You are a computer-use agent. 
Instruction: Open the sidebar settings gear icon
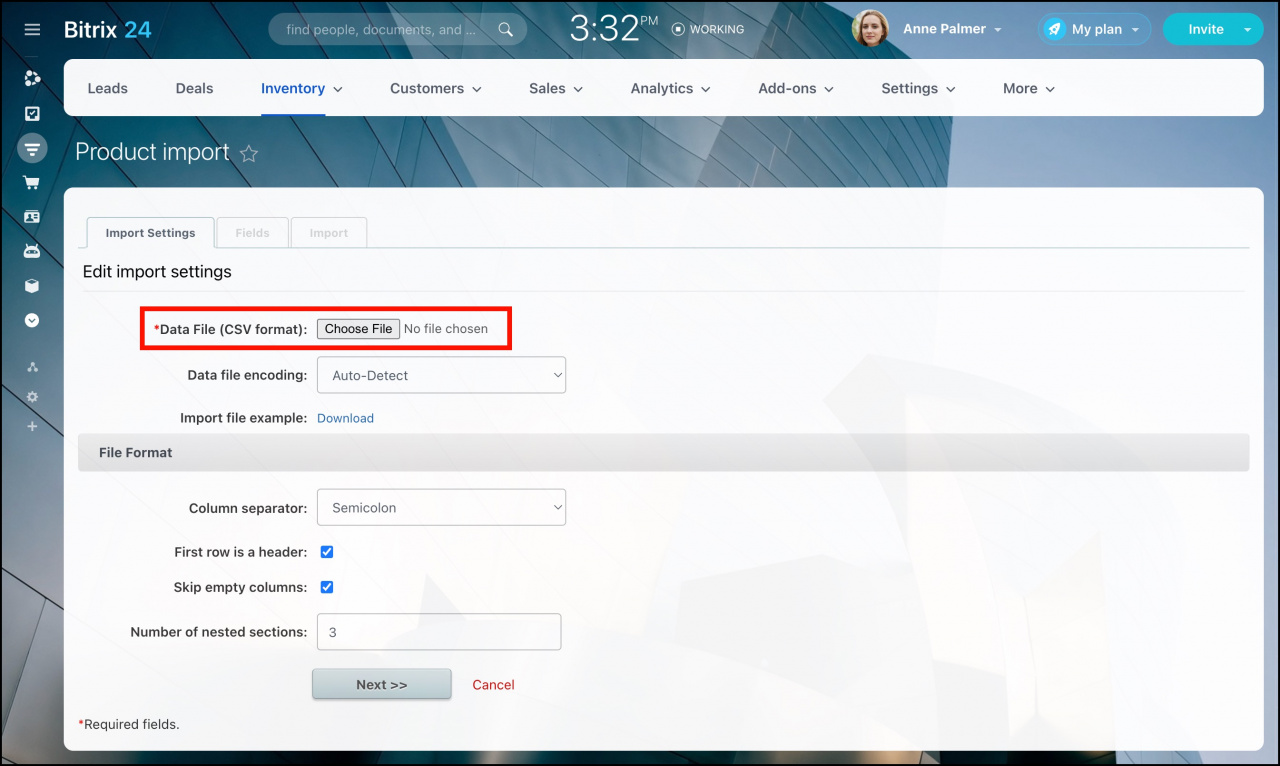click(32, 397)
